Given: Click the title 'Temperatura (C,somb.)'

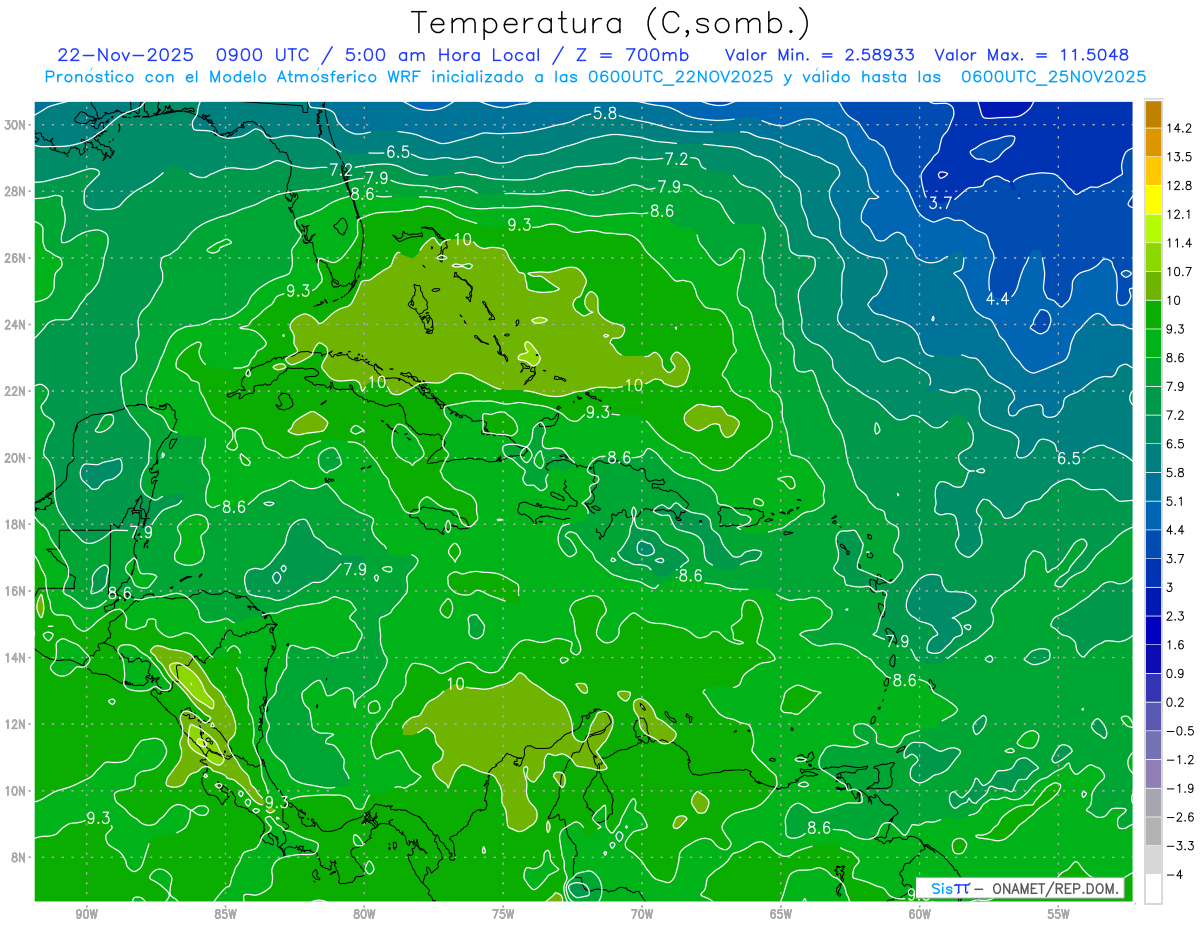Looking at the screenshot, I should [x=611, y=24].
